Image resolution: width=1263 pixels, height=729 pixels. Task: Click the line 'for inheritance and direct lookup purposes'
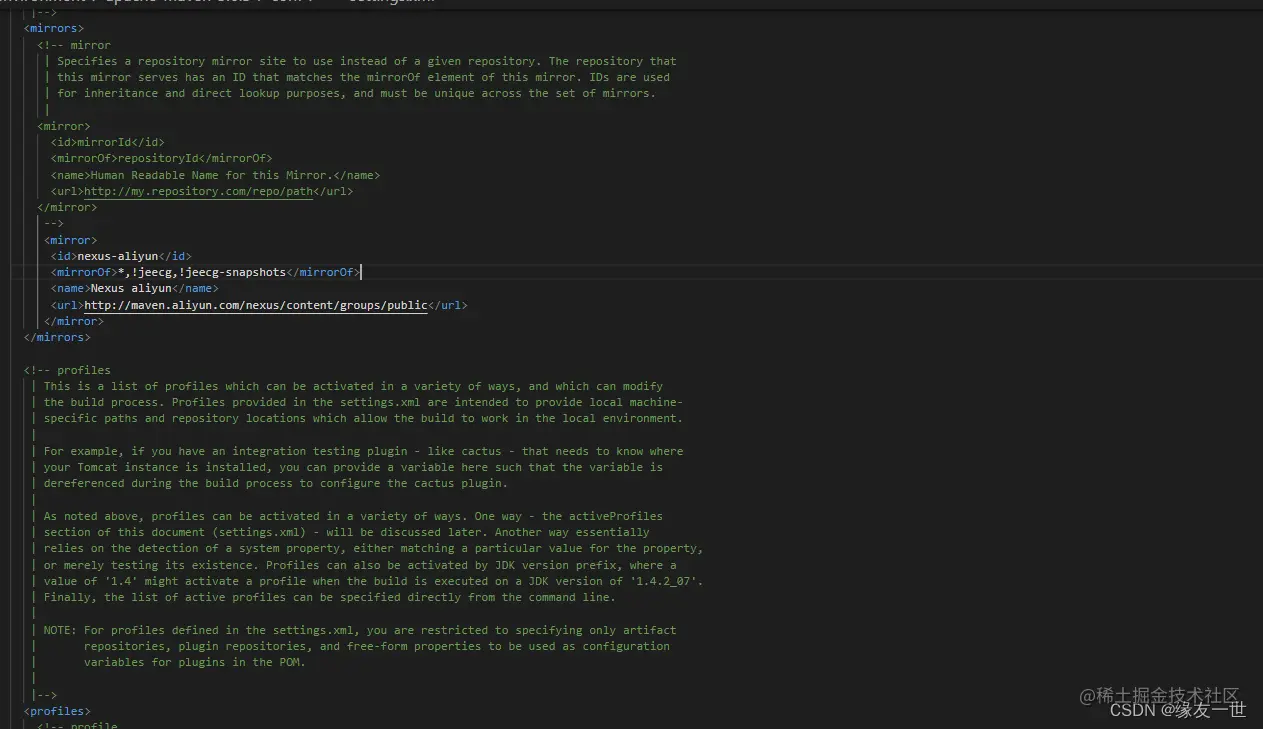(356, 93)
